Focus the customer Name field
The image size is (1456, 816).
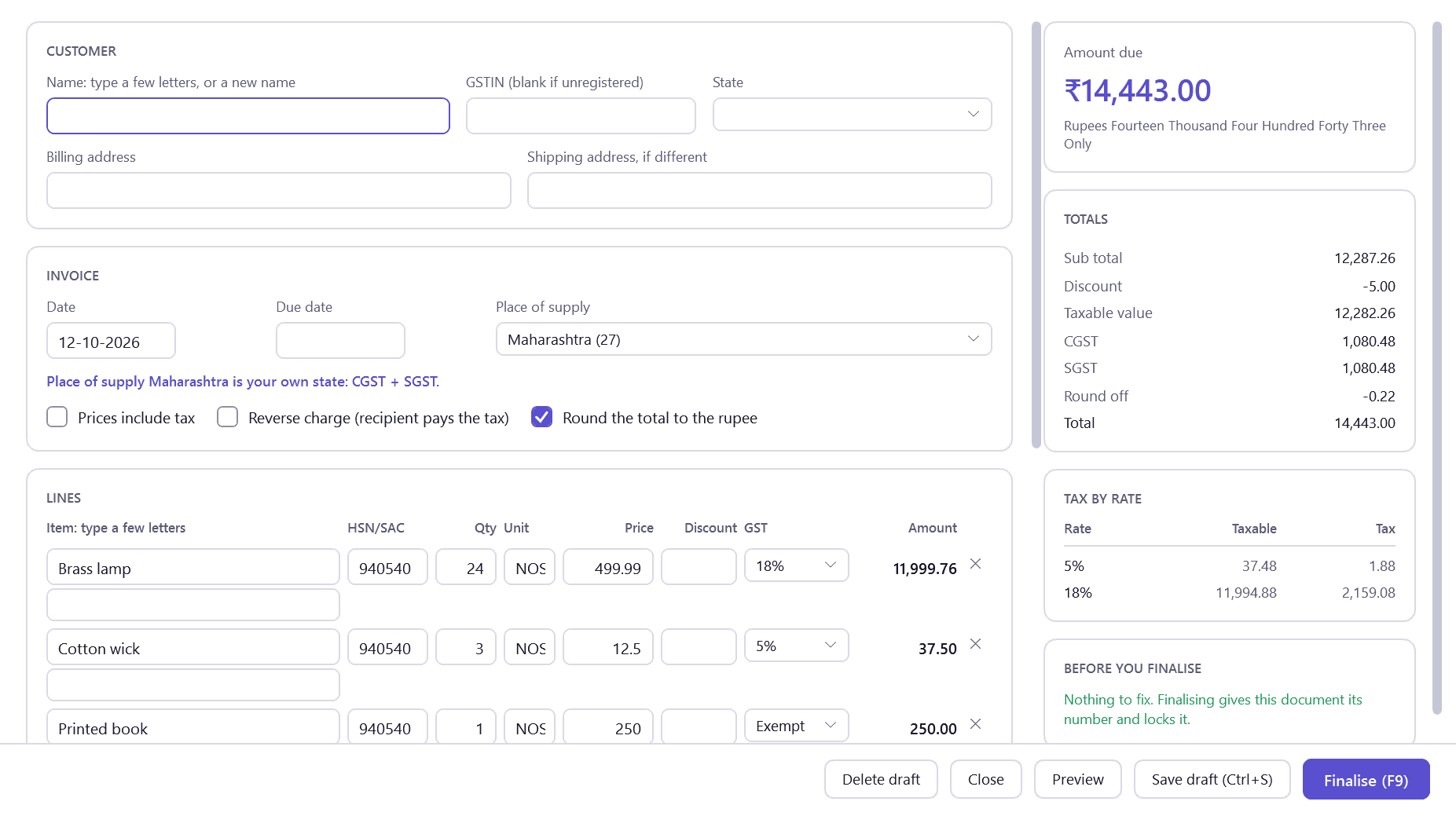(248, 115)
